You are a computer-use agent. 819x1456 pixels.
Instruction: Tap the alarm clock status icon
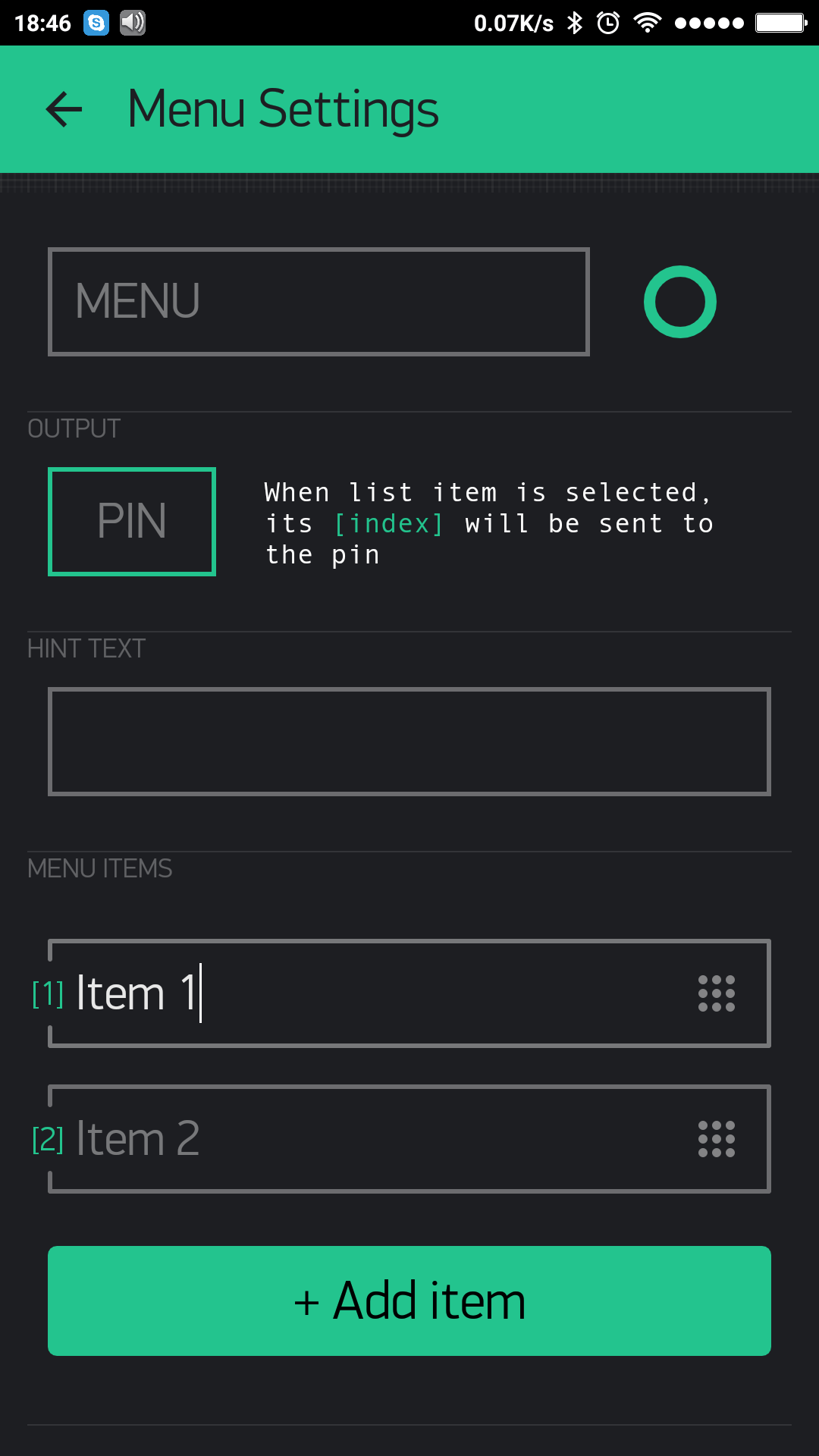point(608,23)
